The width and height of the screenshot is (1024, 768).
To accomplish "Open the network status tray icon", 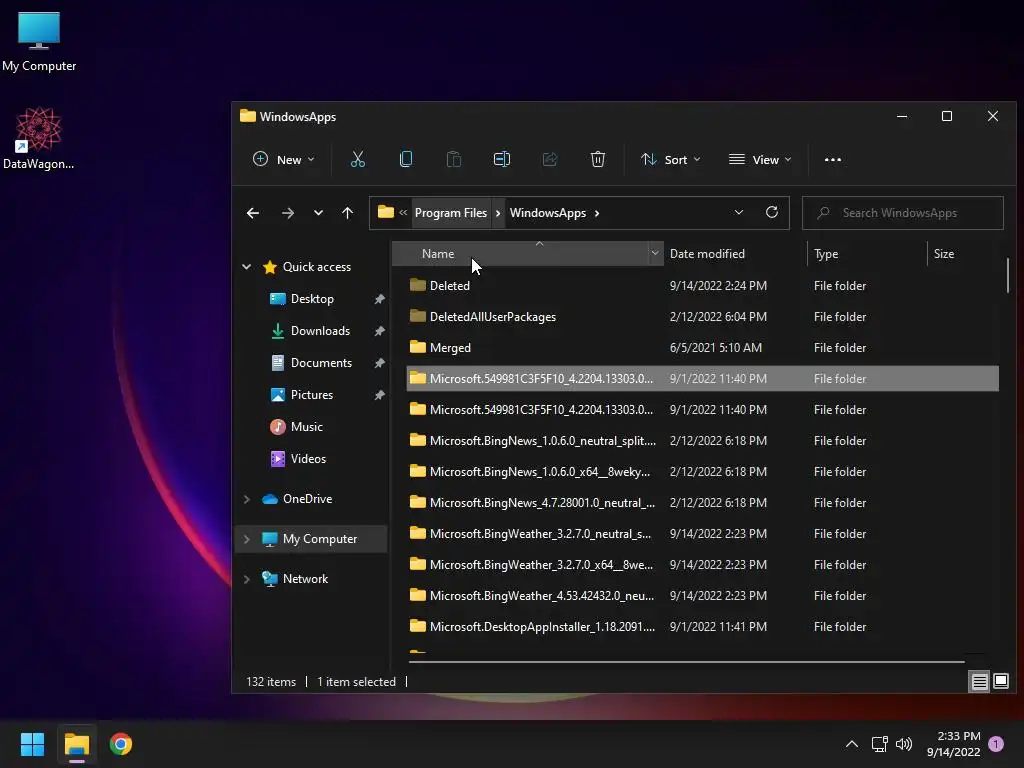I will (879, 744).
